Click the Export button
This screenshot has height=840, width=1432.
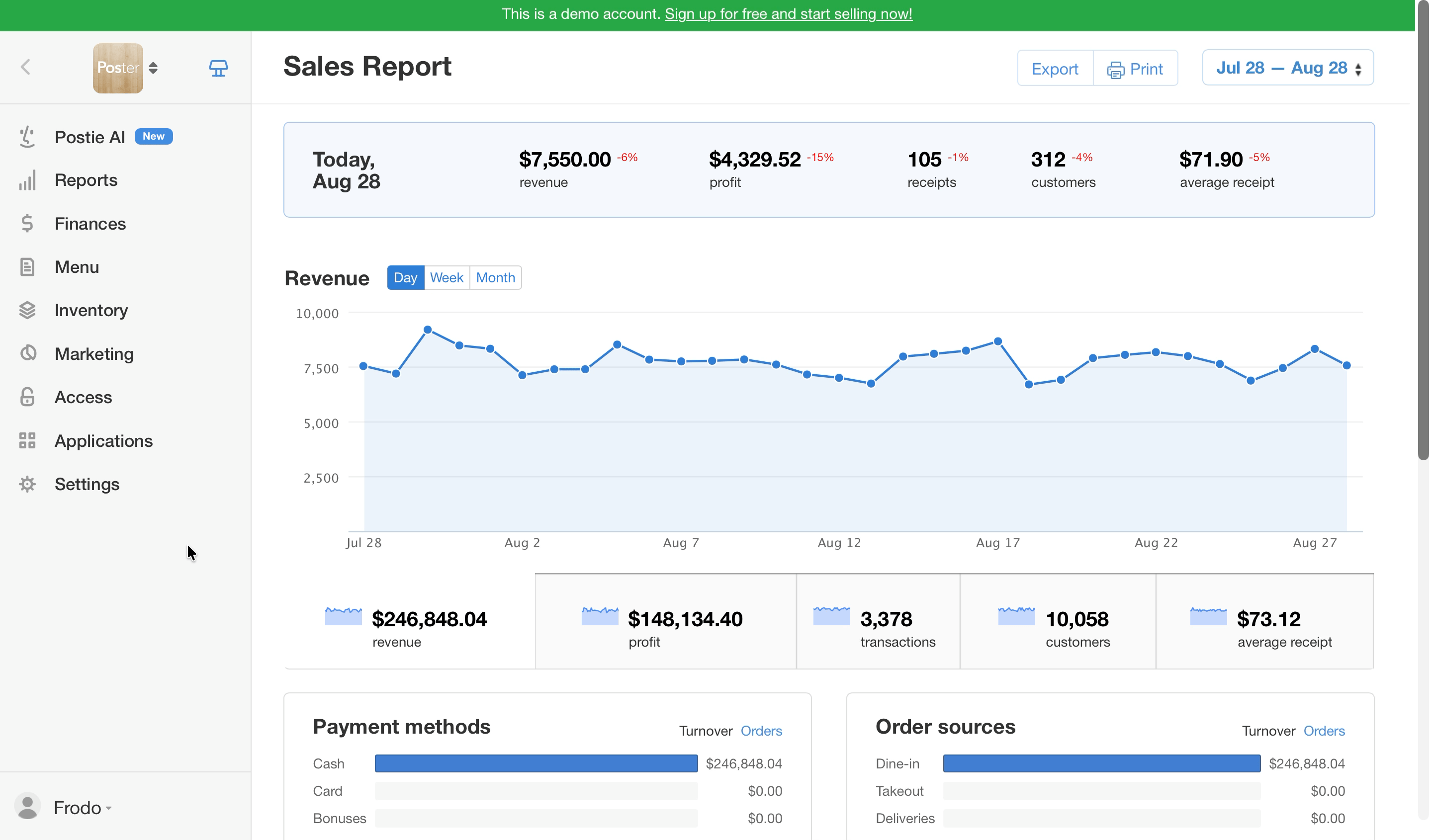coord(1055,68)
